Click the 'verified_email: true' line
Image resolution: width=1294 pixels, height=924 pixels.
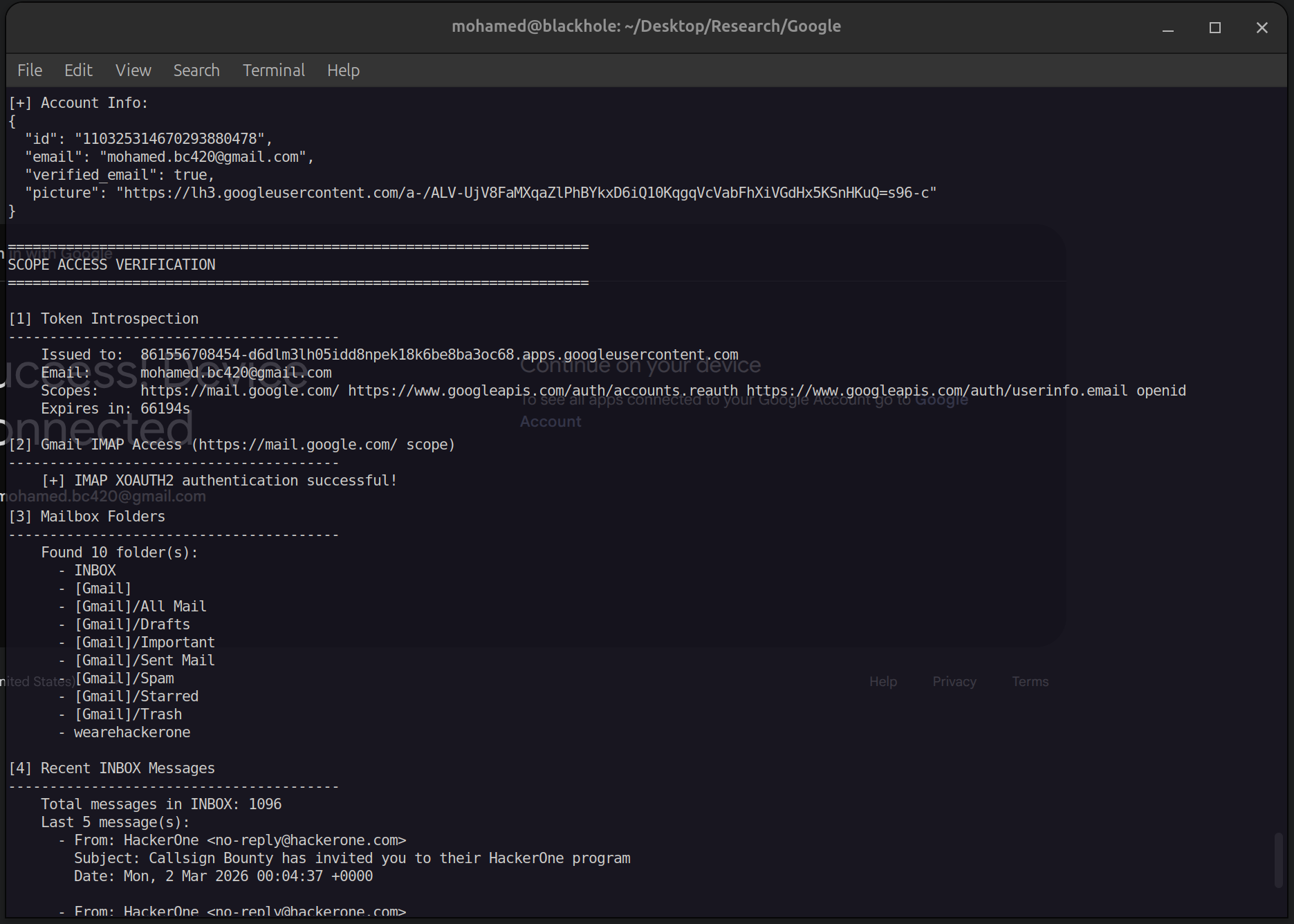tap(120, 175)
